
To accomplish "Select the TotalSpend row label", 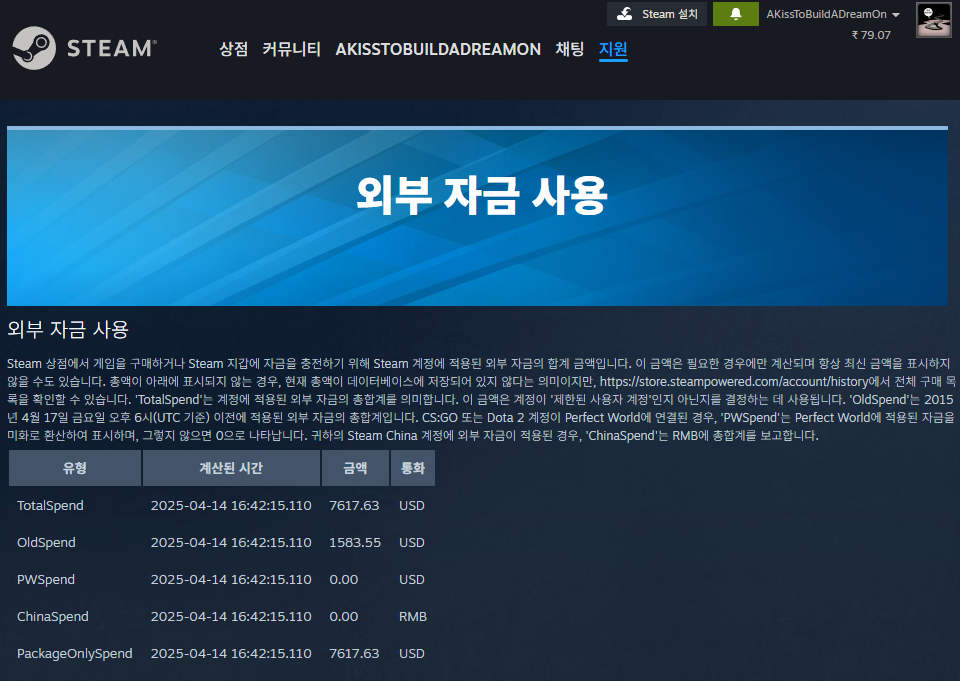I will (x=50, y=506).
